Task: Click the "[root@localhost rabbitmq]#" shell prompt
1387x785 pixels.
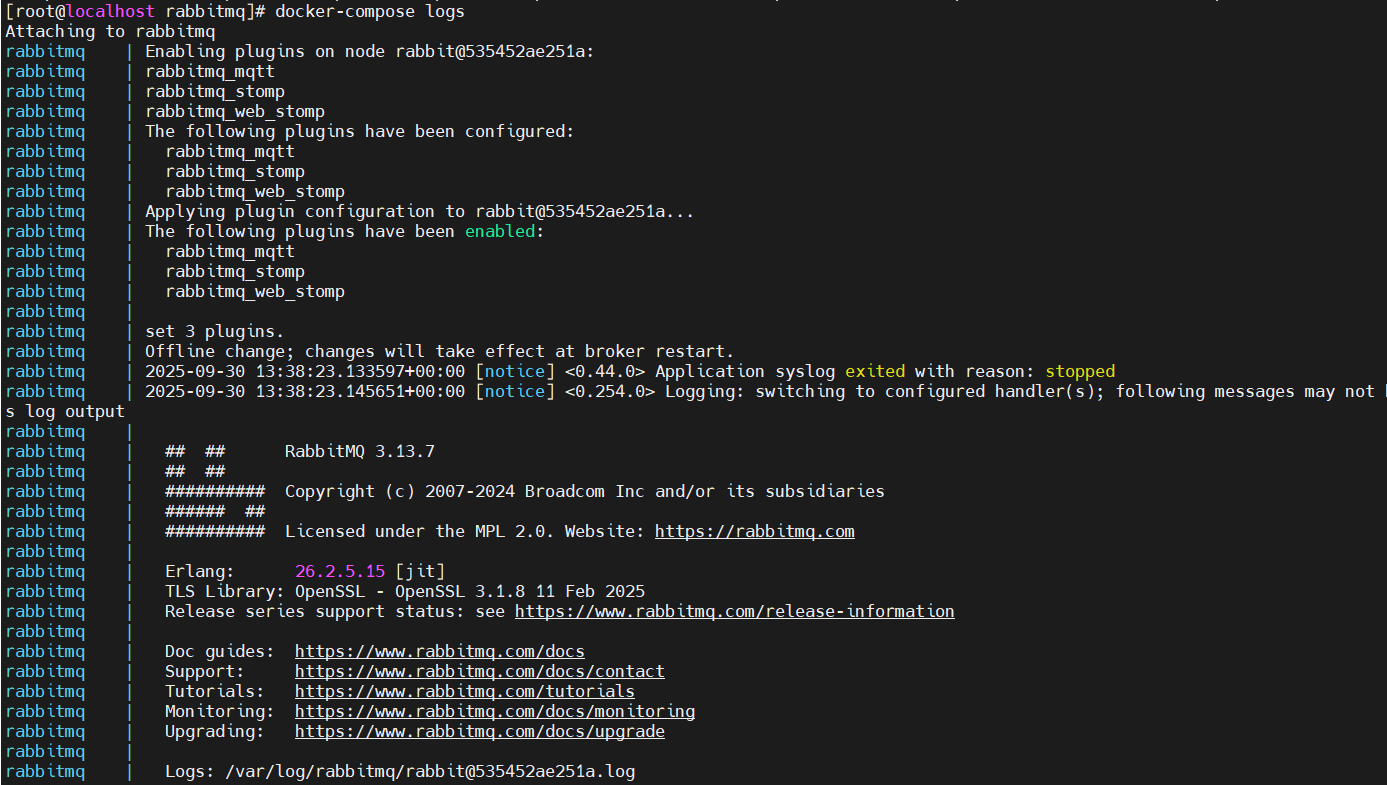Action: click(135, 11)
